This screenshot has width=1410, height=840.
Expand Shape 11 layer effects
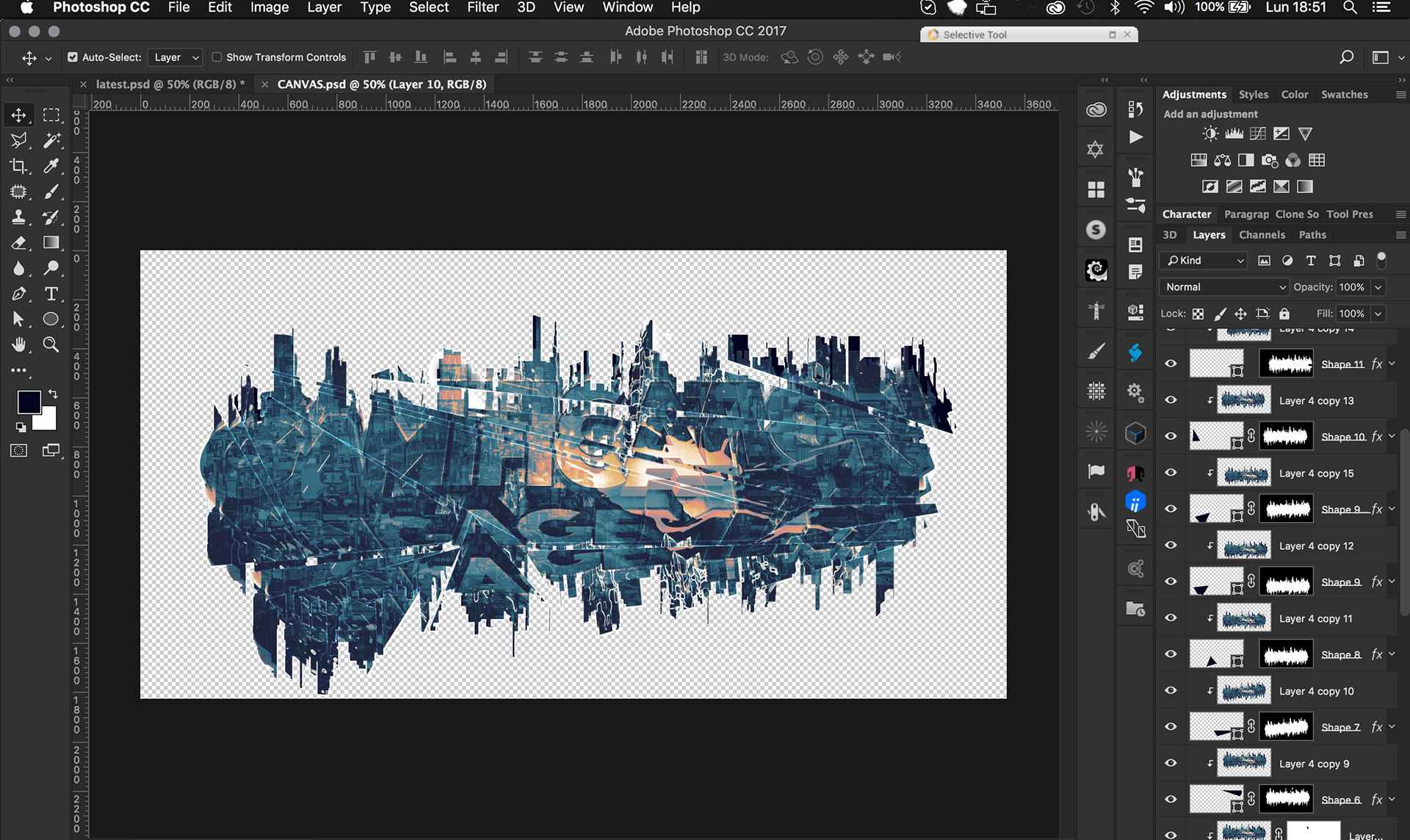pyautogui.click(x=1392, y=363)
